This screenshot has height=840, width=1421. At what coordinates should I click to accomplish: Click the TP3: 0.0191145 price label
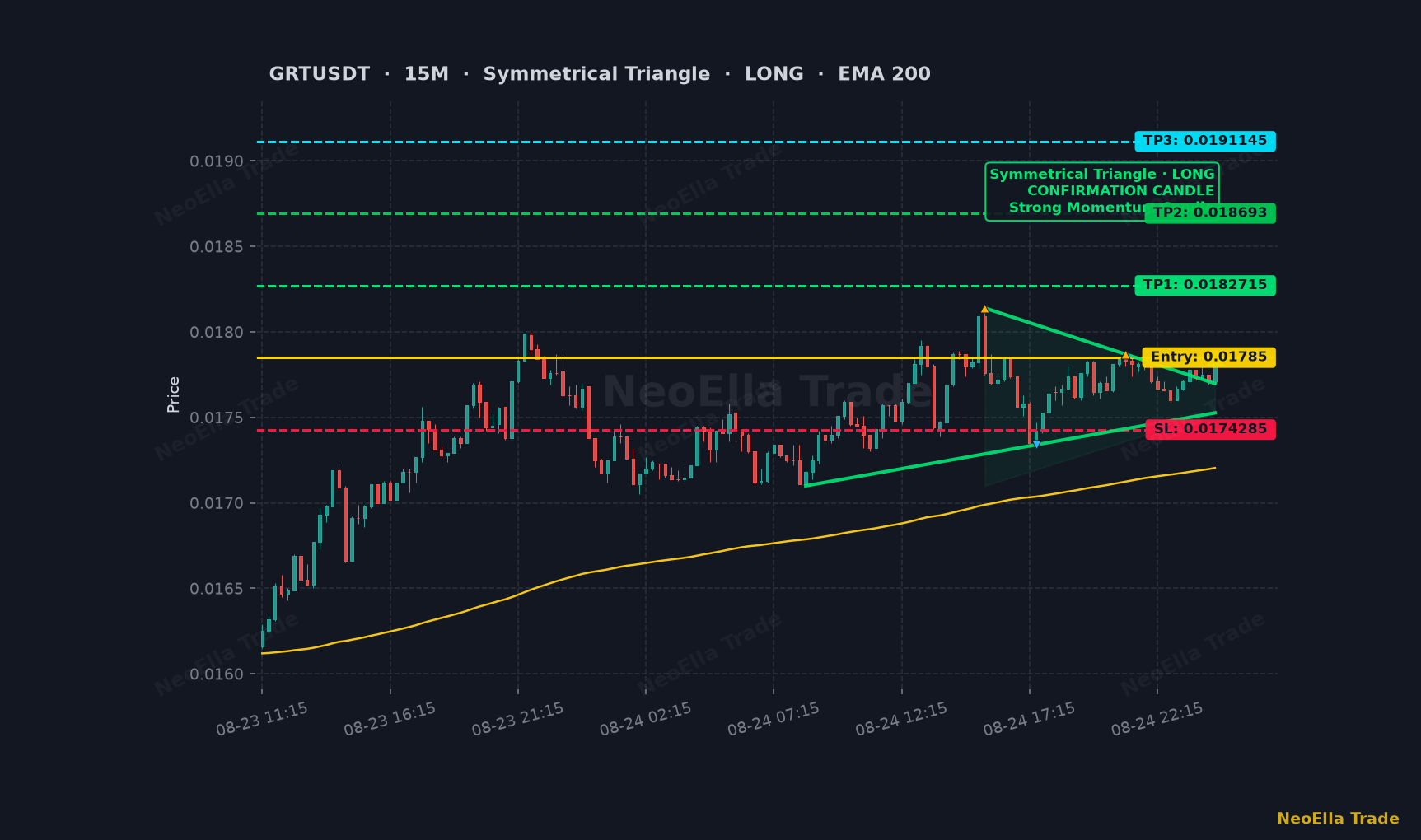click(x=1204, y=141)
